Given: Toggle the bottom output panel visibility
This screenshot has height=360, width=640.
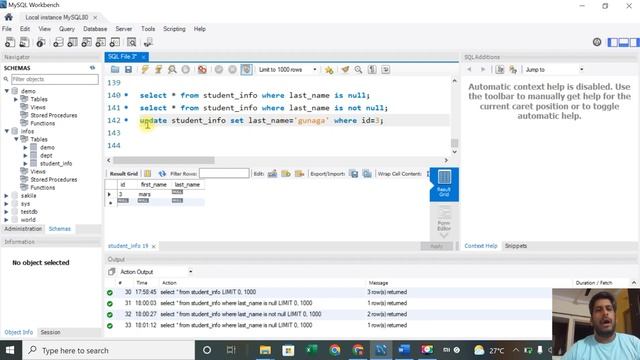Looking at the screenshot, I should (623, 42).
